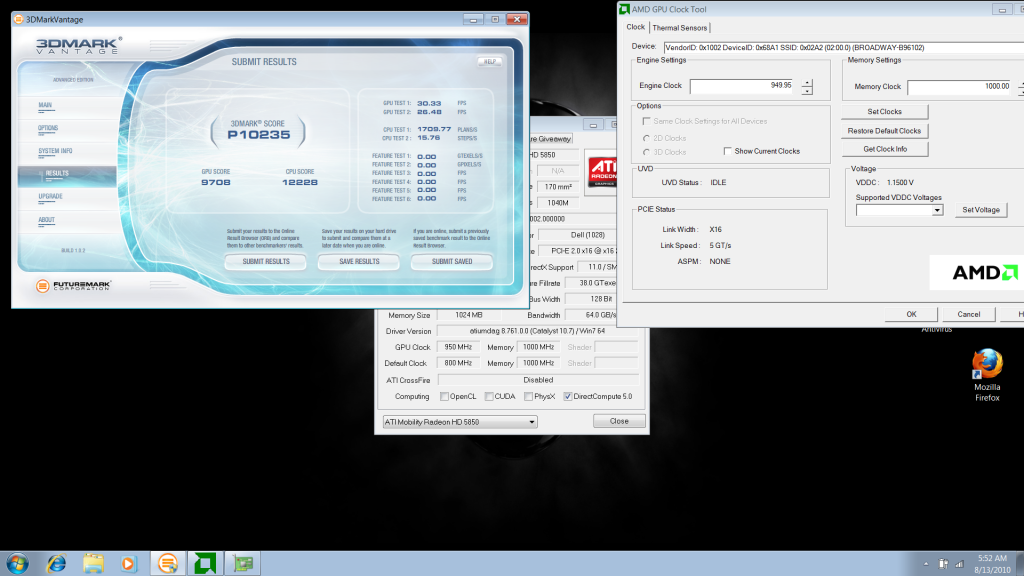Click the Set Voltage button
The width and height of the screenshot is (1024, 576).
coord(981,210)
